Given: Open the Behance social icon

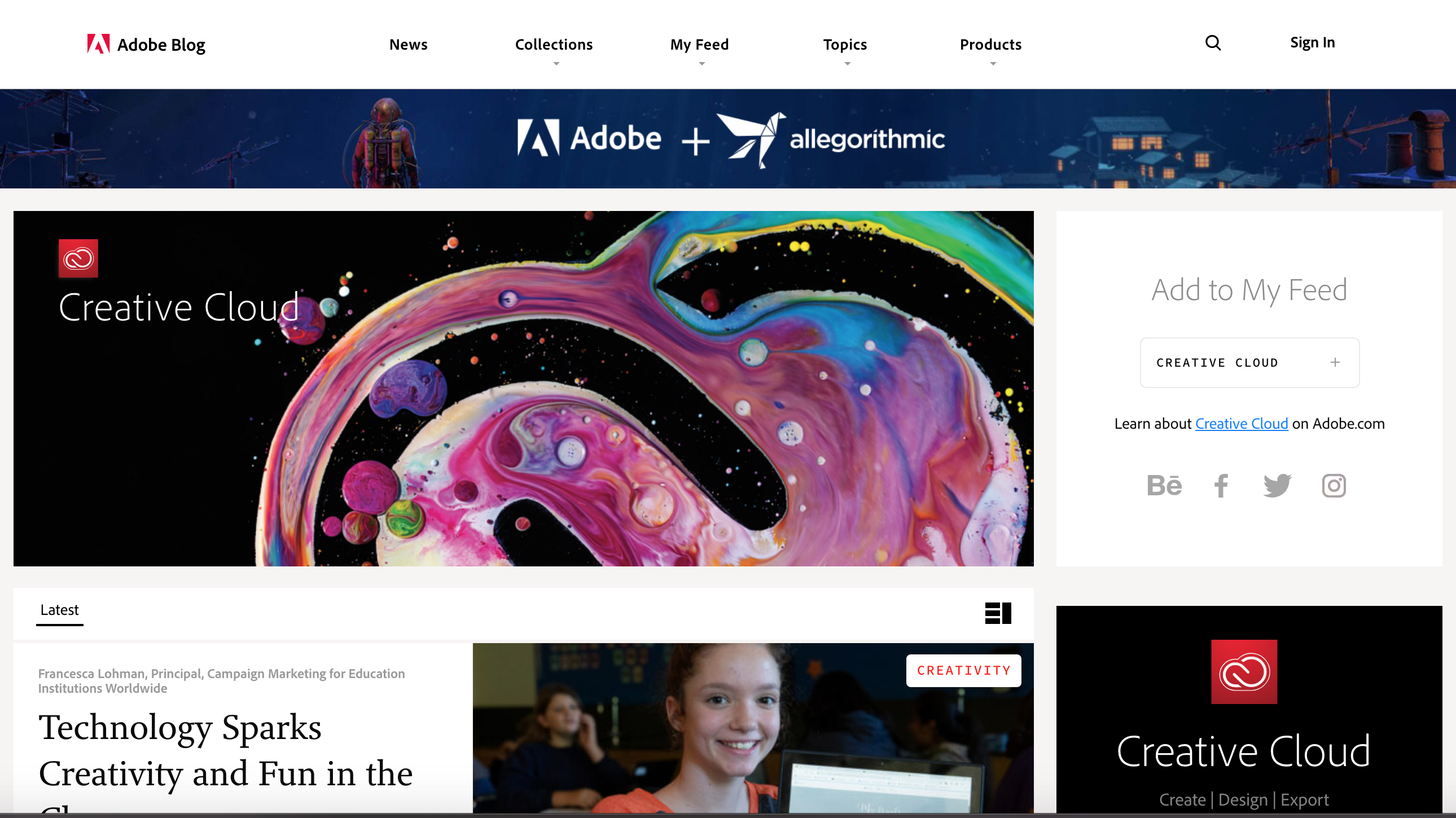Looking at the screenshot, I should tap(1164, 486).
